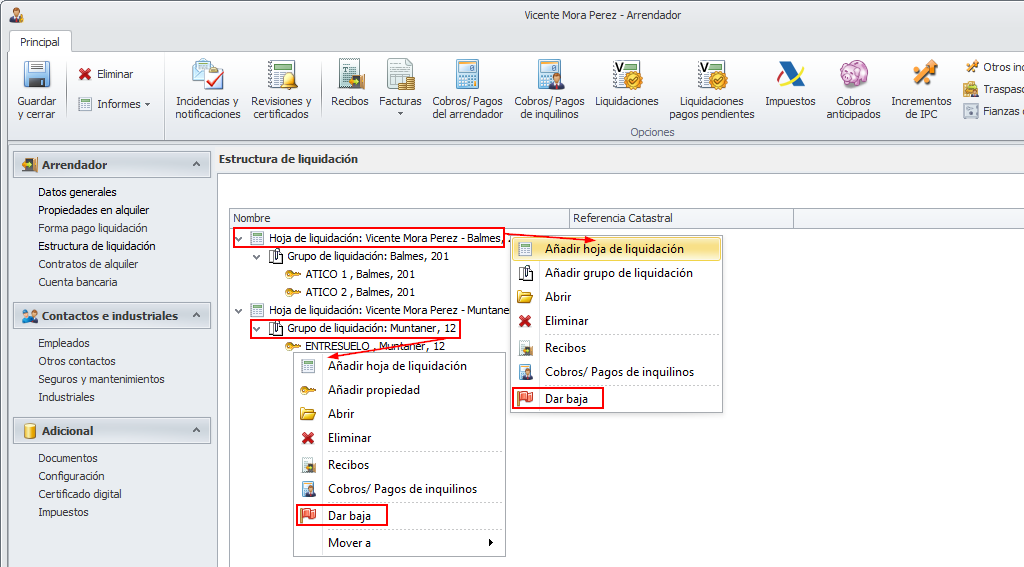The height and width of the screenshot is (567, 1024).
Task: Click the Eliminar button in the ribbon
Action: [106, 74]
